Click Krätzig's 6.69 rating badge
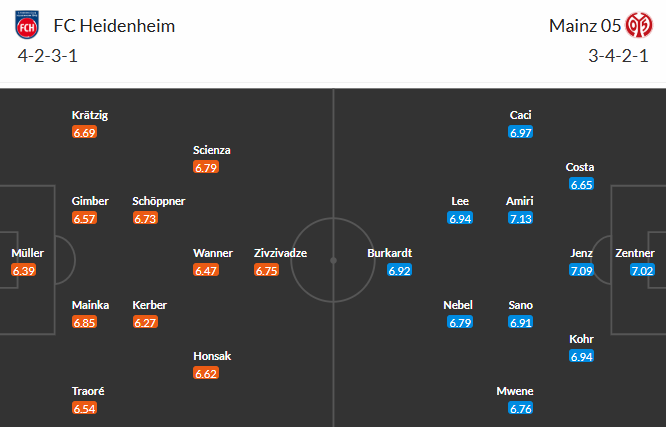666x427 pixels. click(85, 132)
